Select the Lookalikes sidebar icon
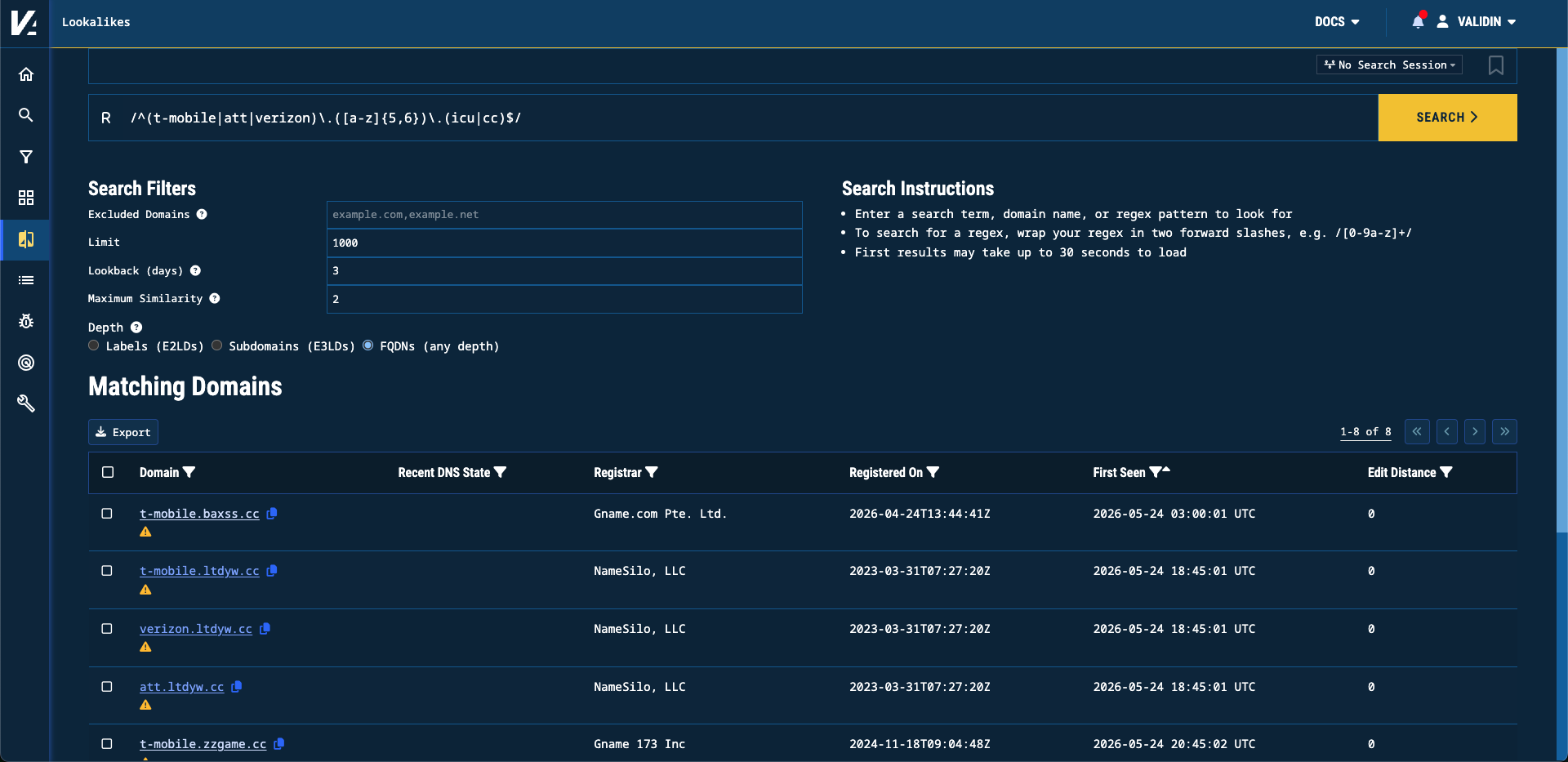Screen dimensions: 1568x762 (26, 239)
